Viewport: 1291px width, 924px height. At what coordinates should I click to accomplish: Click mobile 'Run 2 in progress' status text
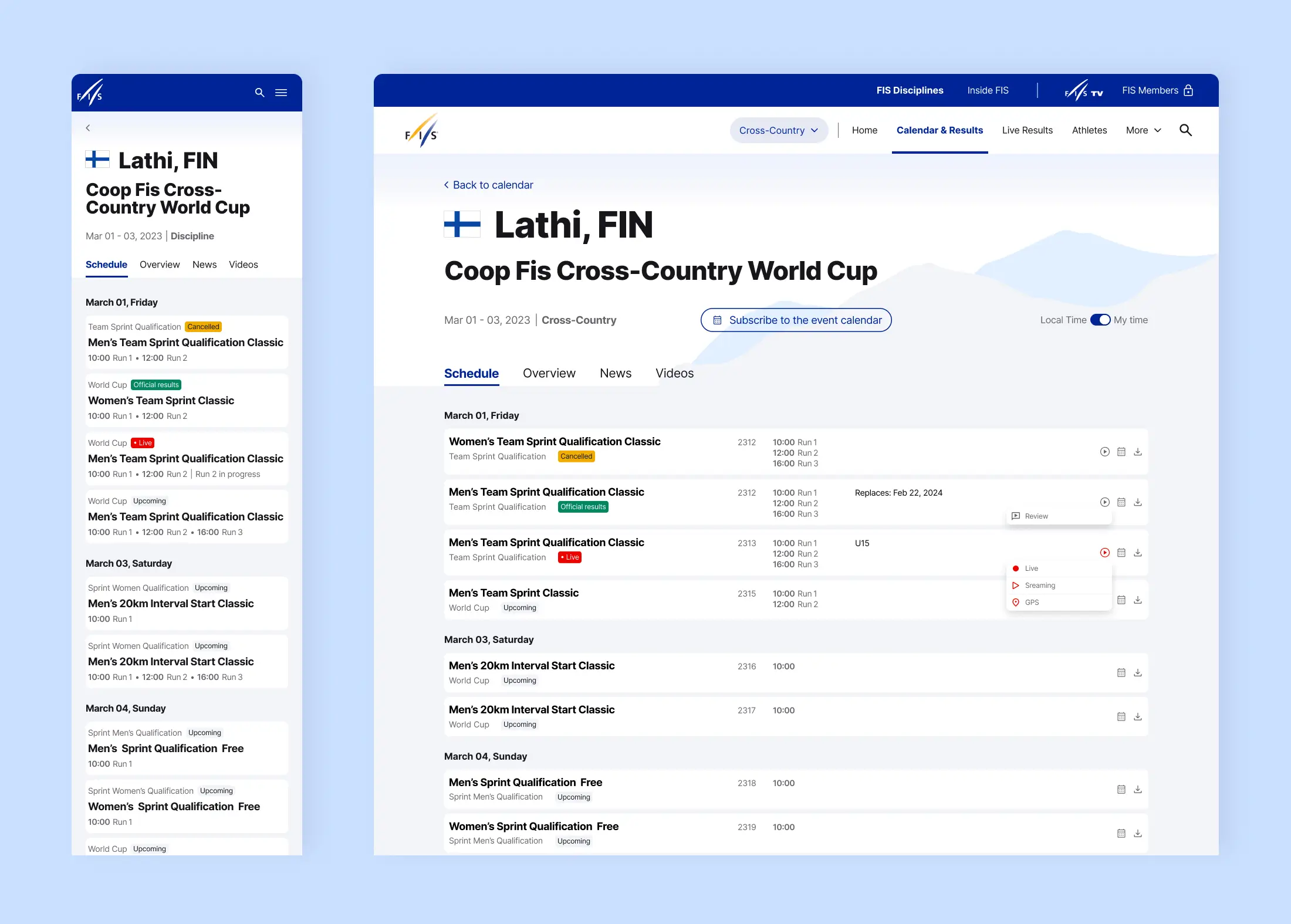pos(228,474)
